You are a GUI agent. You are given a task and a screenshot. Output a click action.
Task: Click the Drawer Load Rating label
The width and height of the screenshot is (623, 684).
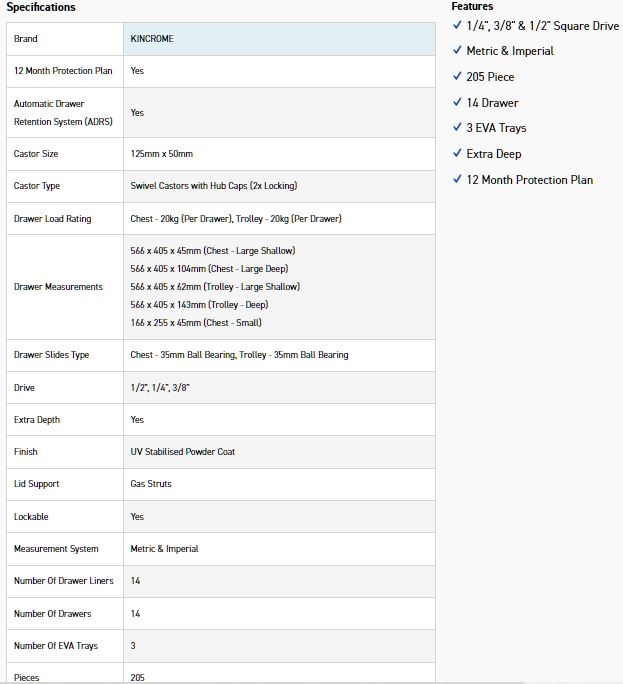pyautogui.click(x=52, y=219)
